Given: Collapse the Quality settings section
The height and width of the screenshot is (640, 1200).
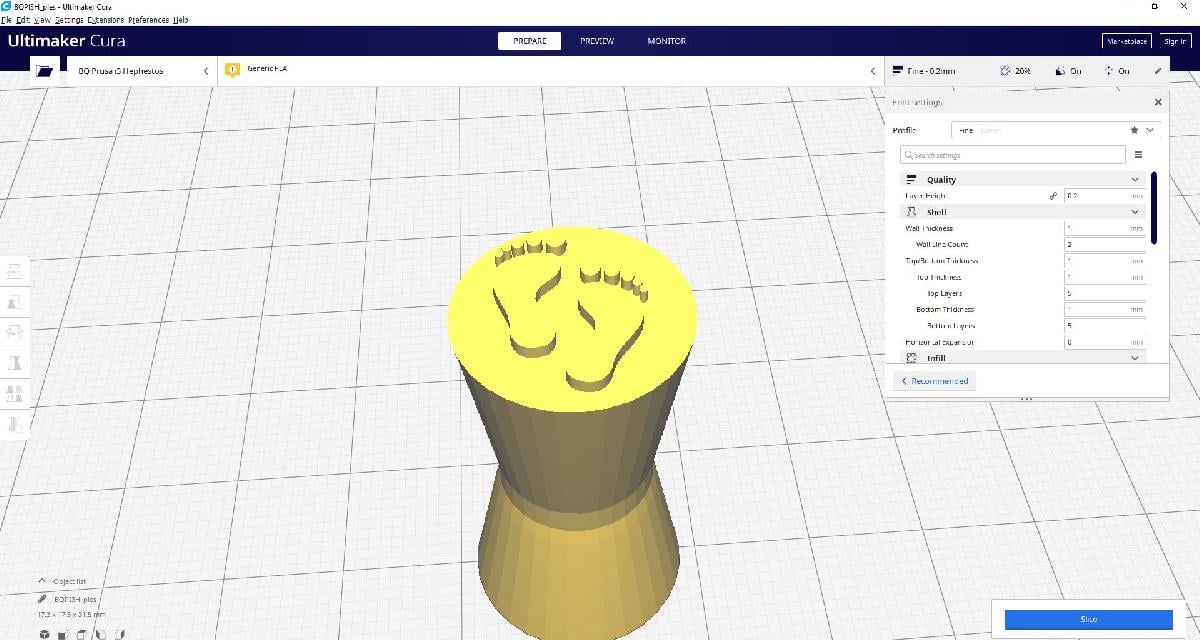Looking at the screenshot, I should [1134, 180].
